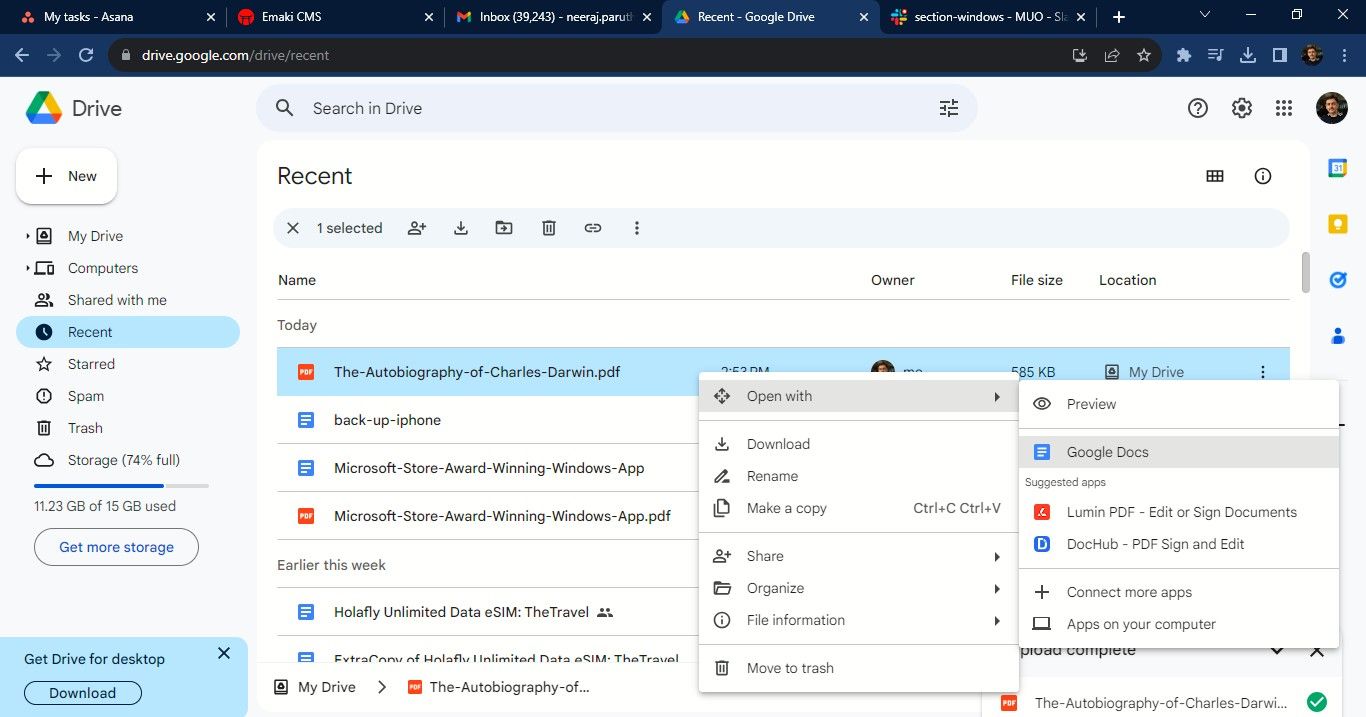Expand the My Drive tree arrow

click(27, 237)
